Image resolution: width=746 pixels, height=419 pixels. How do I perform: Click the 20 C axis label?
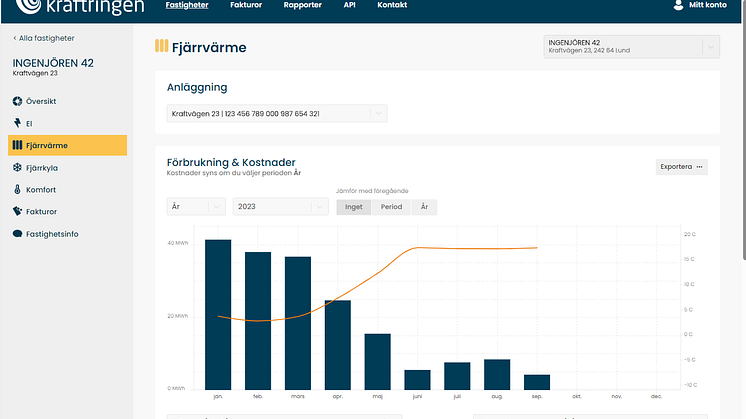click(690, 234)
